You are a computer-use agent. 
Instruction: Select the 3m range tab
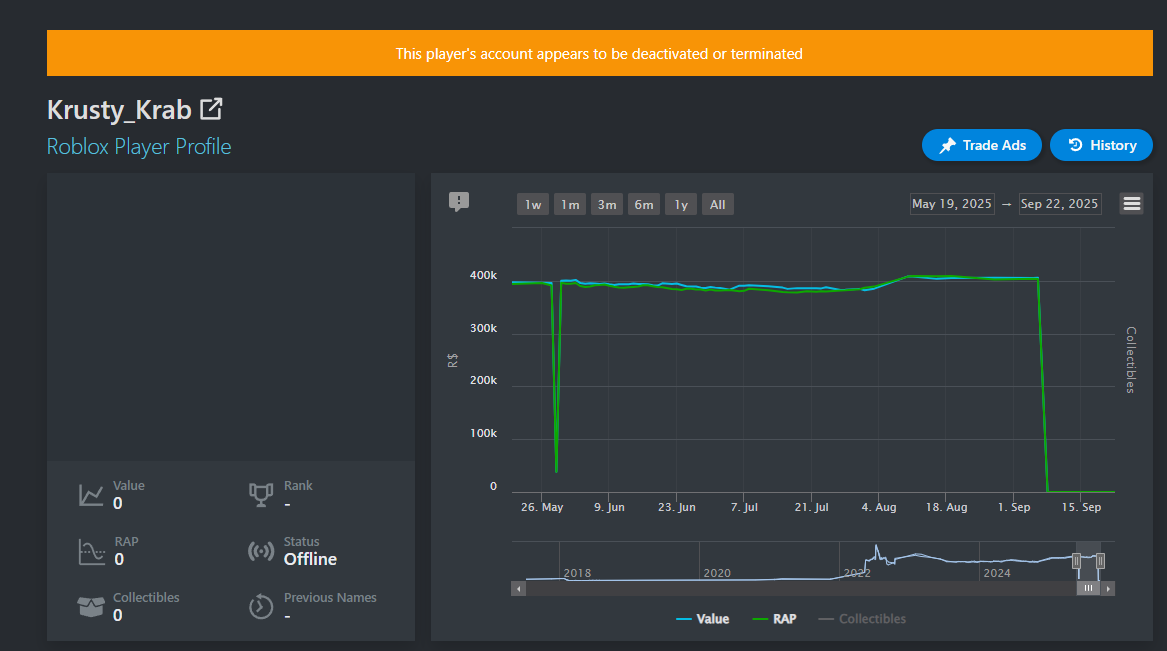(x=607, y=205)
